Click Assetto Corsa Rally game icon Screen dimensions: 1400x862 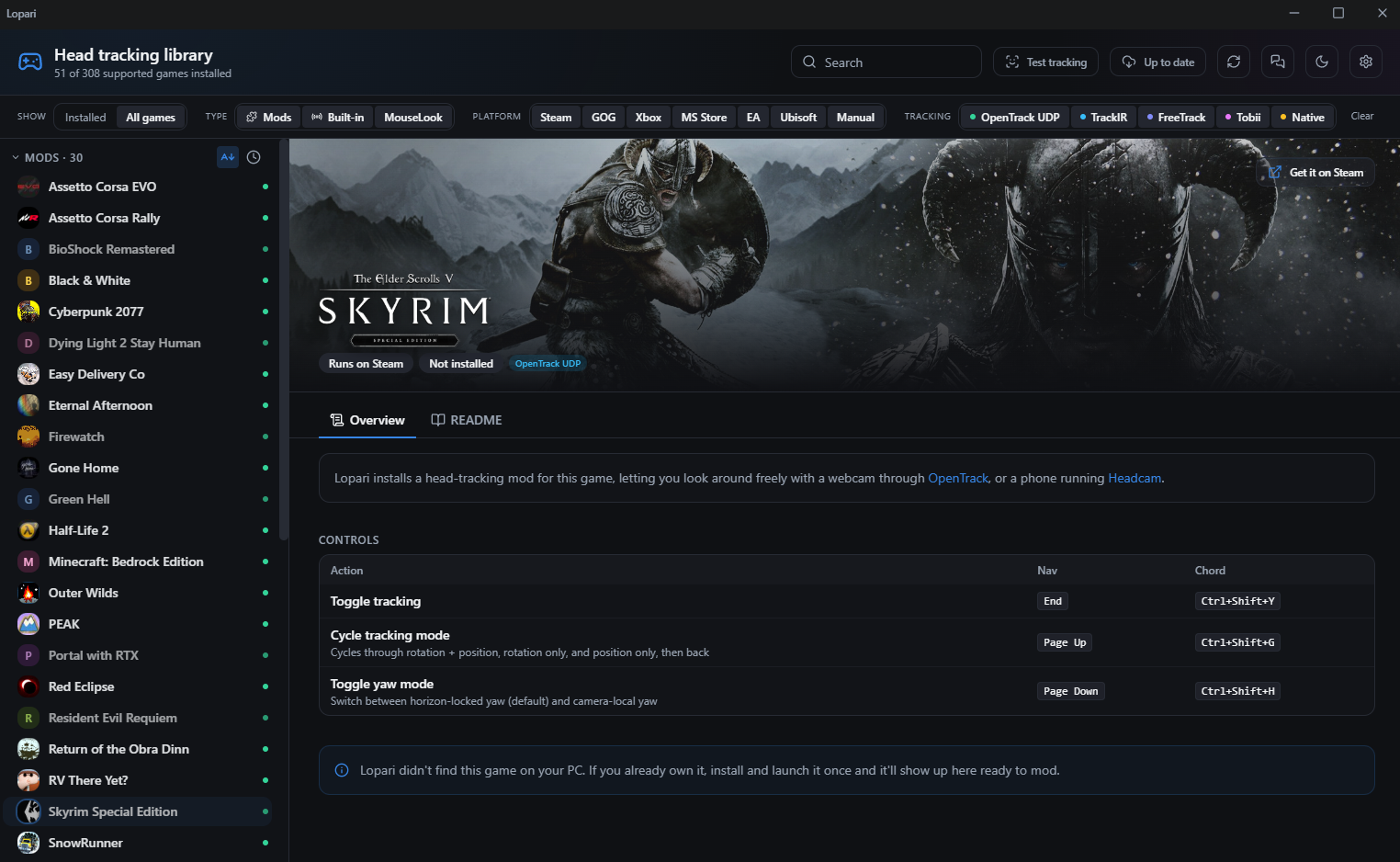28,218
